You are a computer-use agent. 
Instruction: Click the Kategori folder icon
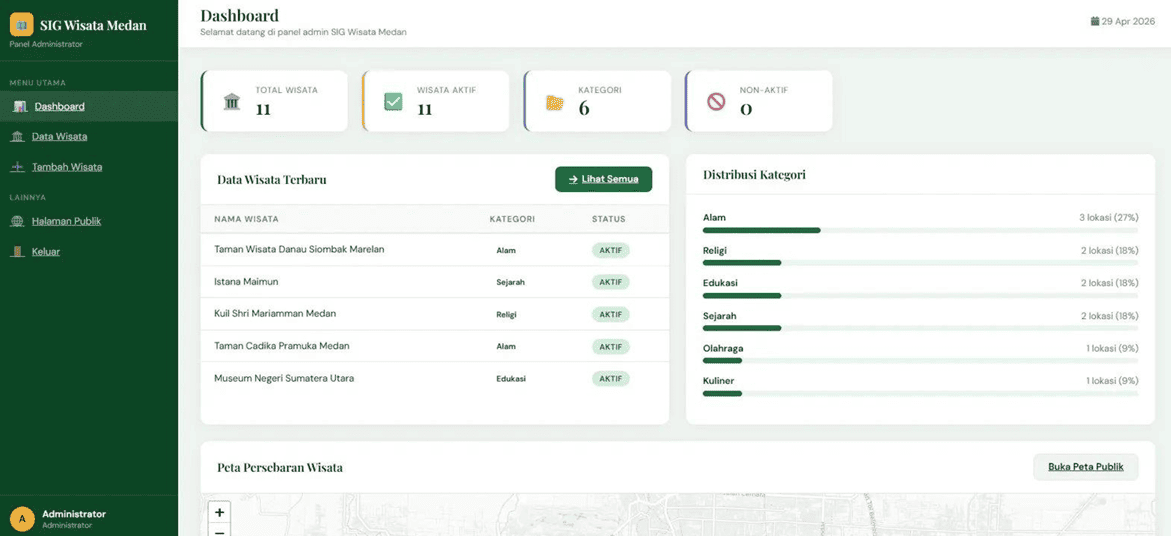[x=554, y=102]
